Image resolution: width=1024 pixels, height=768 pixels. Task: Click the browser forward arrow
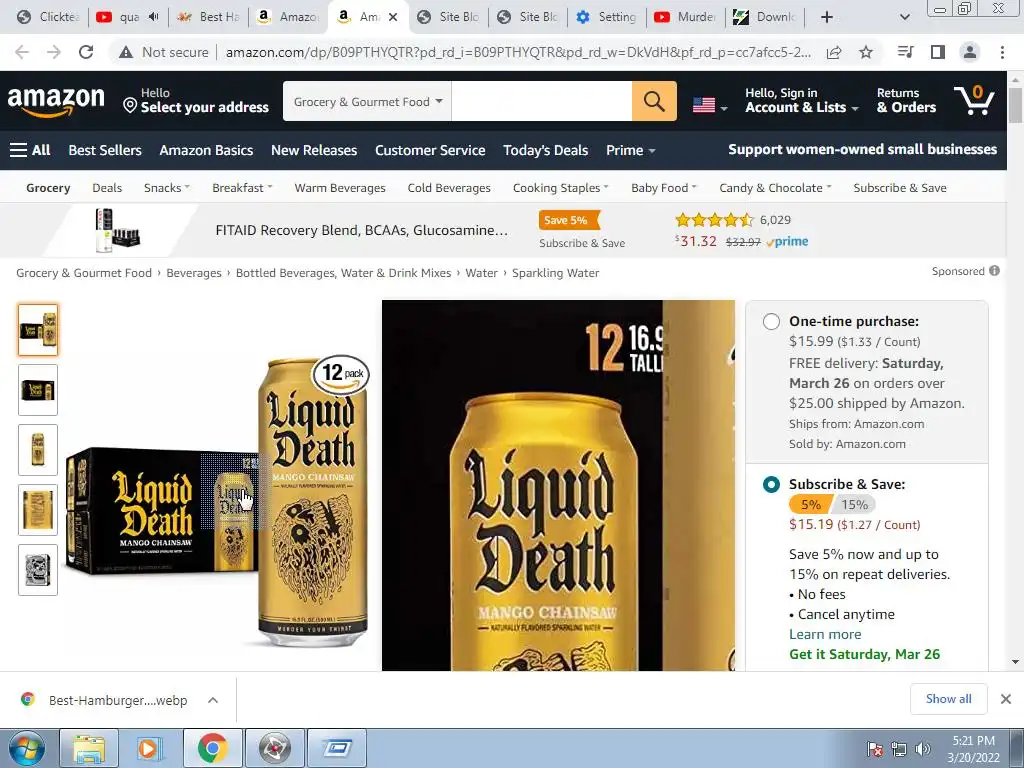[54, 52]
